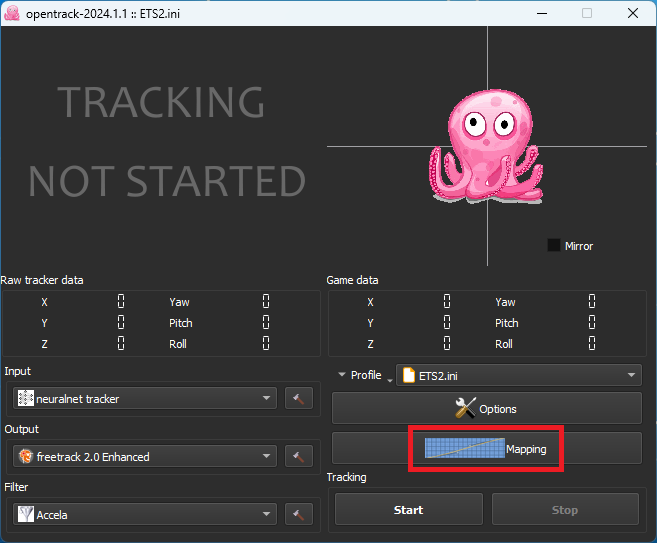Expand the Input tracker dropdown
Viewport: 657px width, 543px height.
click(145, 398)
